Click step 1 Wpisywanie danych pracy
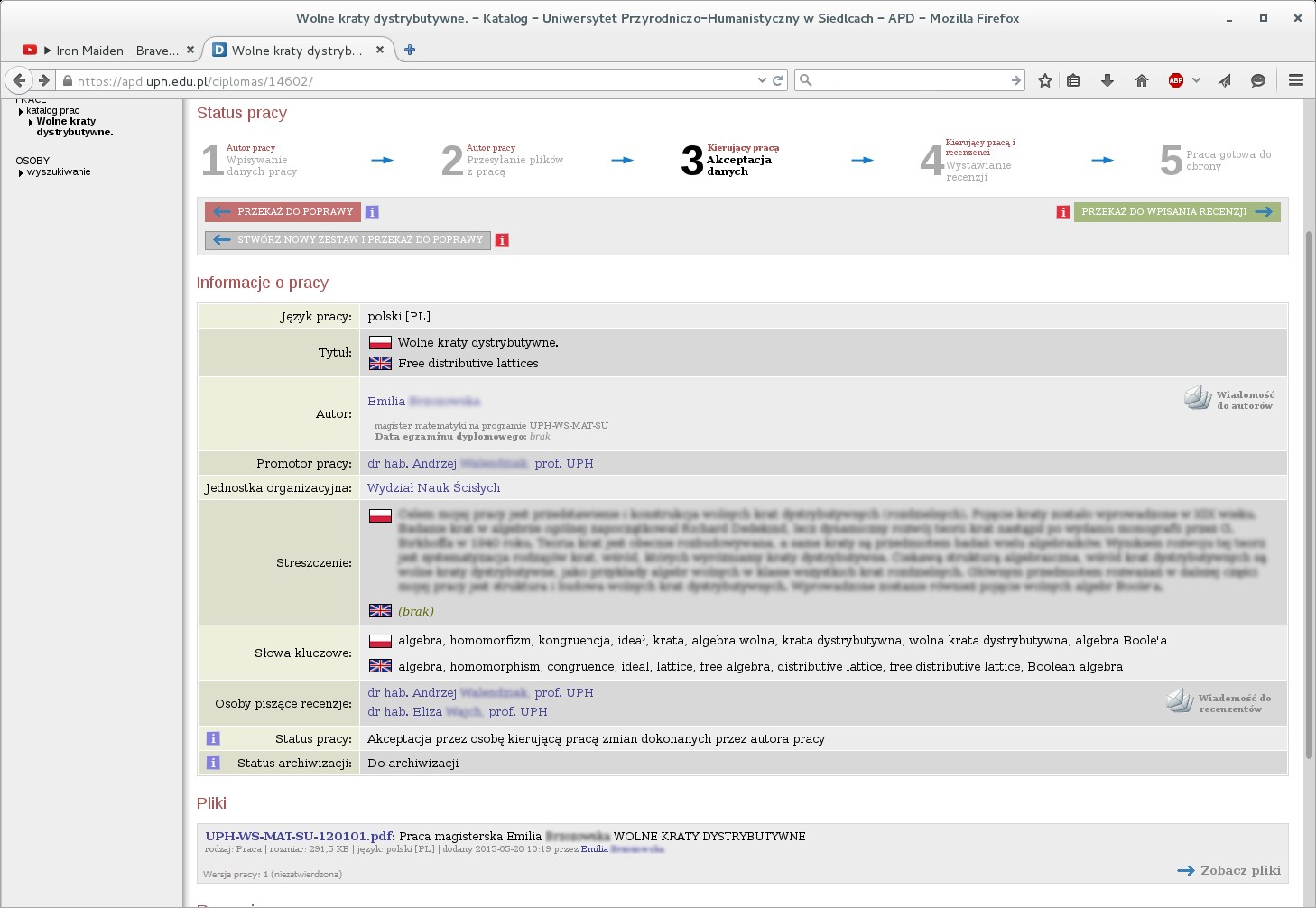 click(250, 160)
